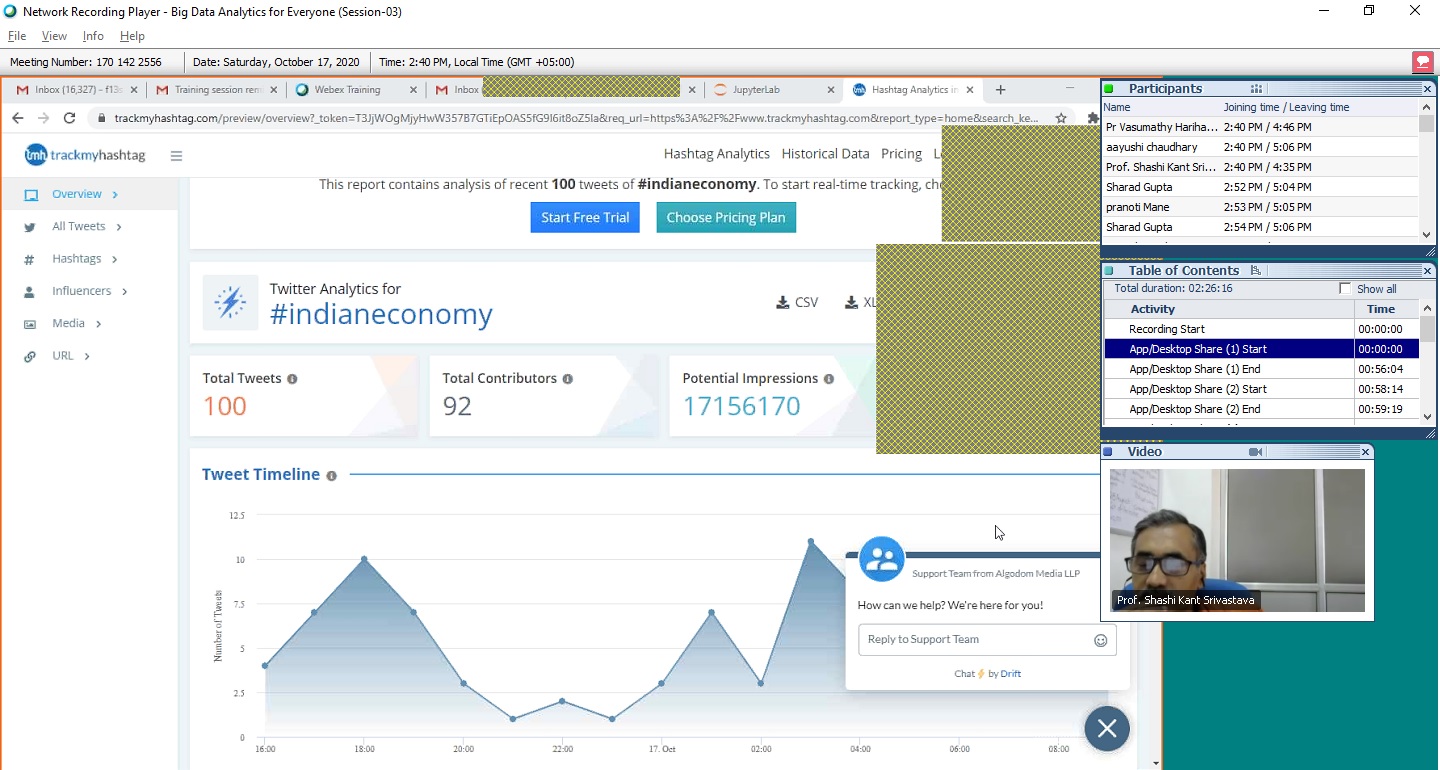Click the address bar URL
This screenshot has width=1440, height=770.
click(x=576, y=118)
